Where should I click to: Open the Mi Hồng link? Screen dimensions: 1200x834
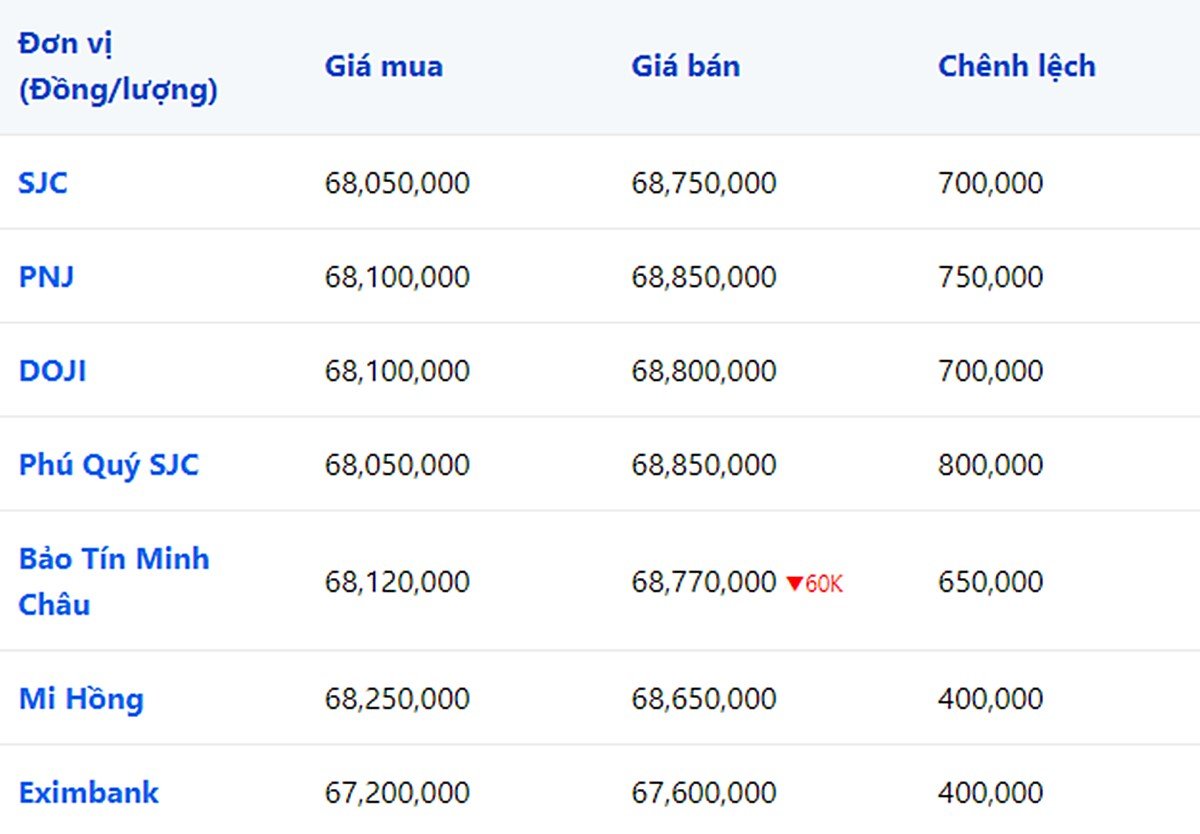[x=81, y=699]
